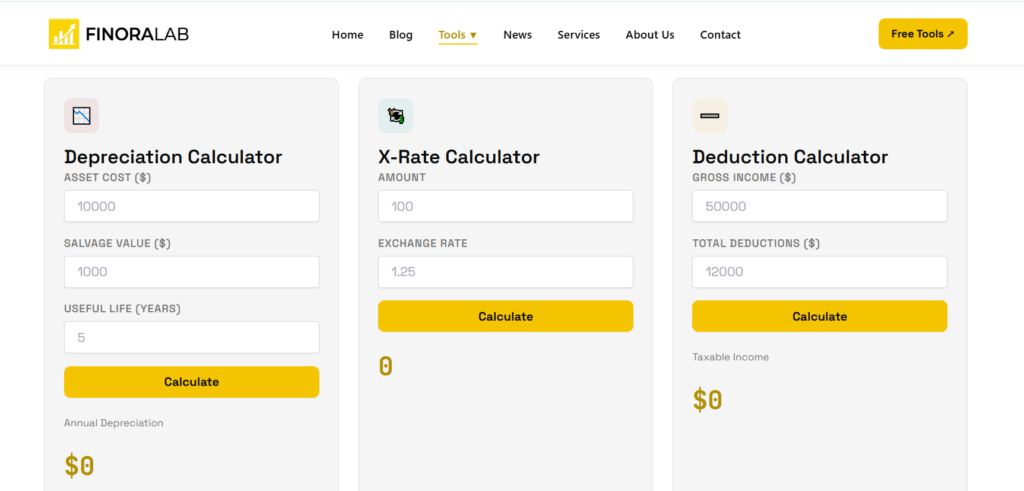Click the Depreciation Calculator chart icon
This screenshot has width=1024, height=491.
click(x=82, y=116)
